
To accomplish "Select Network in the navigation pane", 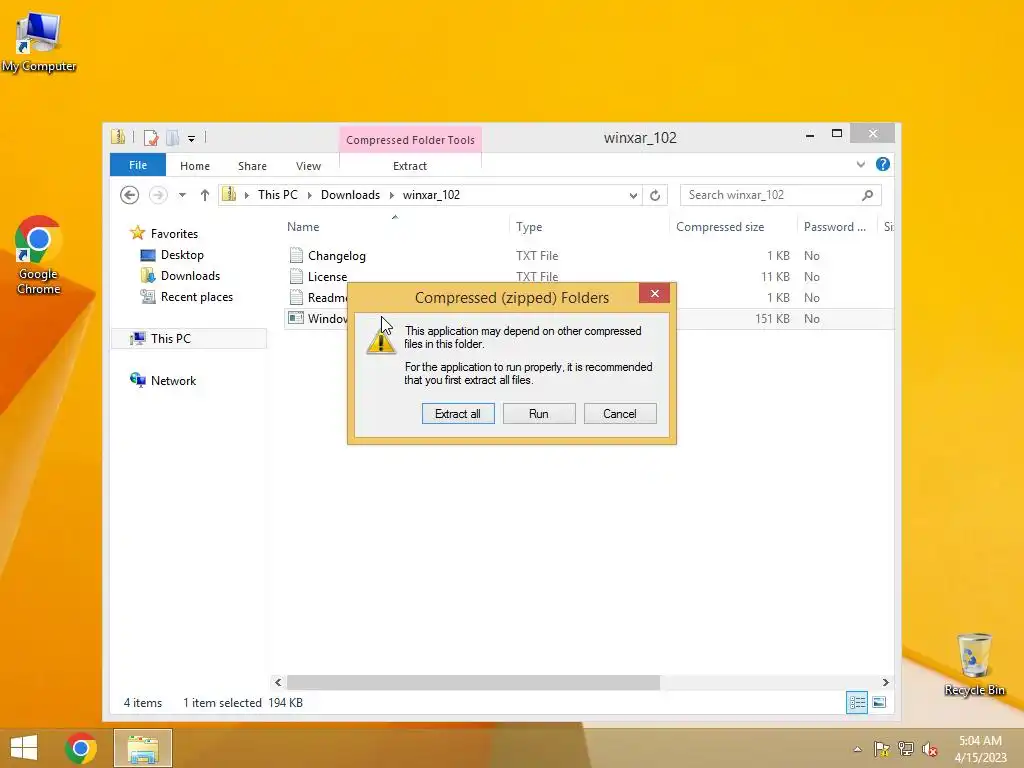I will tap(173, 381).
